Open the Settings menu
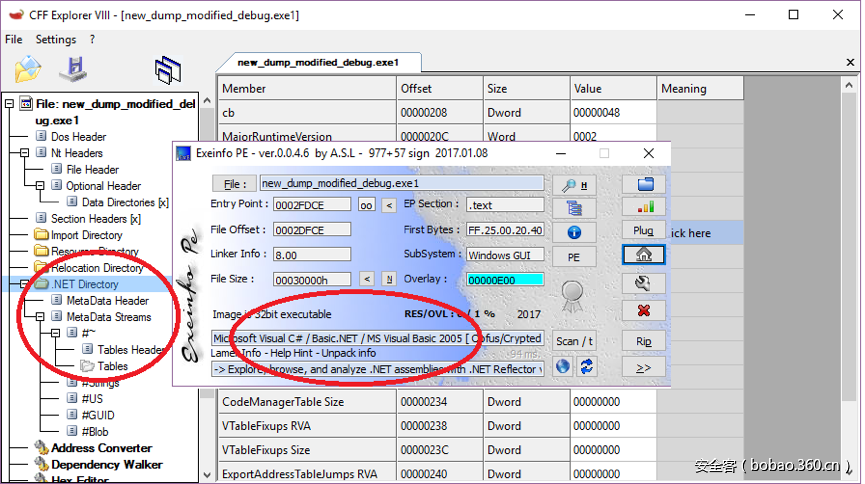This screenshot has width=865, height=484. click(x=56, y=39)
